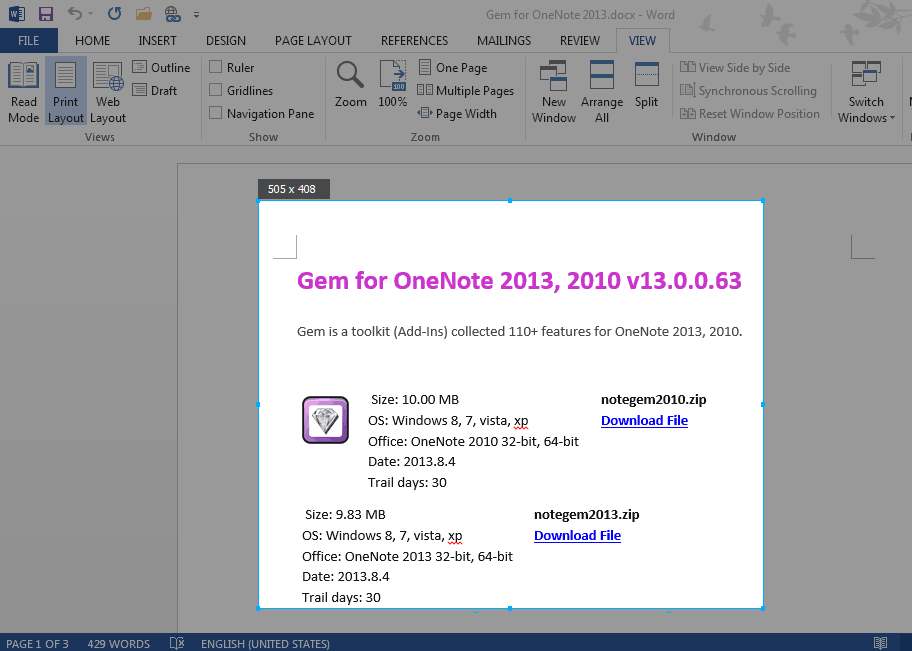Split the document window
Image resolution: width=912 pixels, height=651 pixels.
[646, 85]
